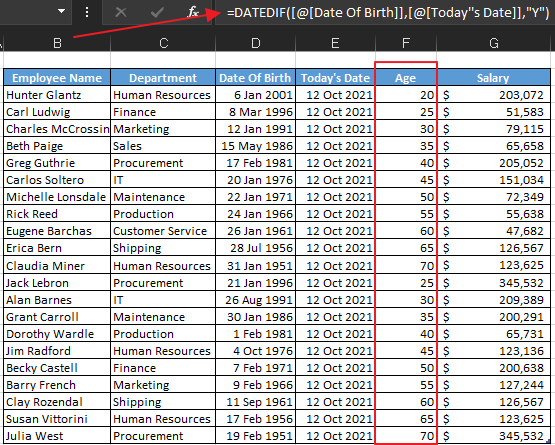Select Carl Ludwig's age cell 25
Viewport: 555px width, 445px height.
406,112
